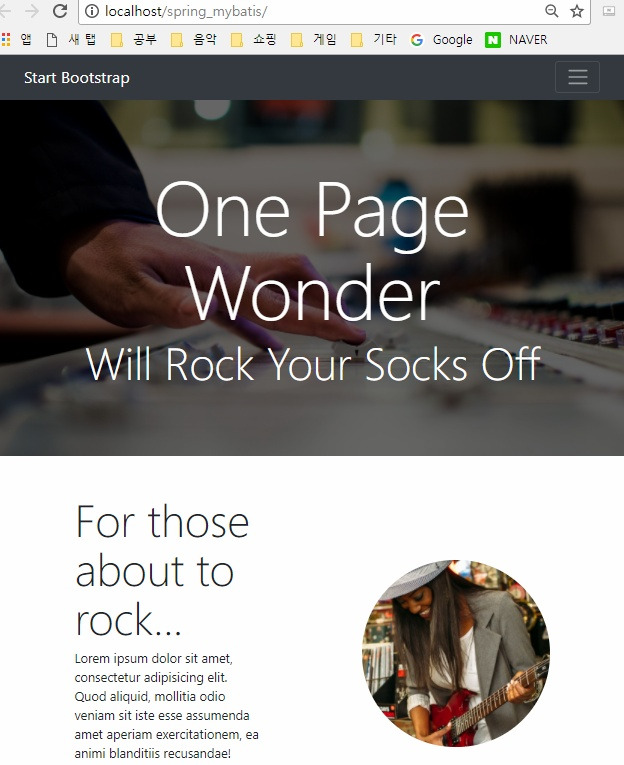624x765 pixels.
Task: Open the zoom magnifier icon in address bar
Action: point(551,11)
